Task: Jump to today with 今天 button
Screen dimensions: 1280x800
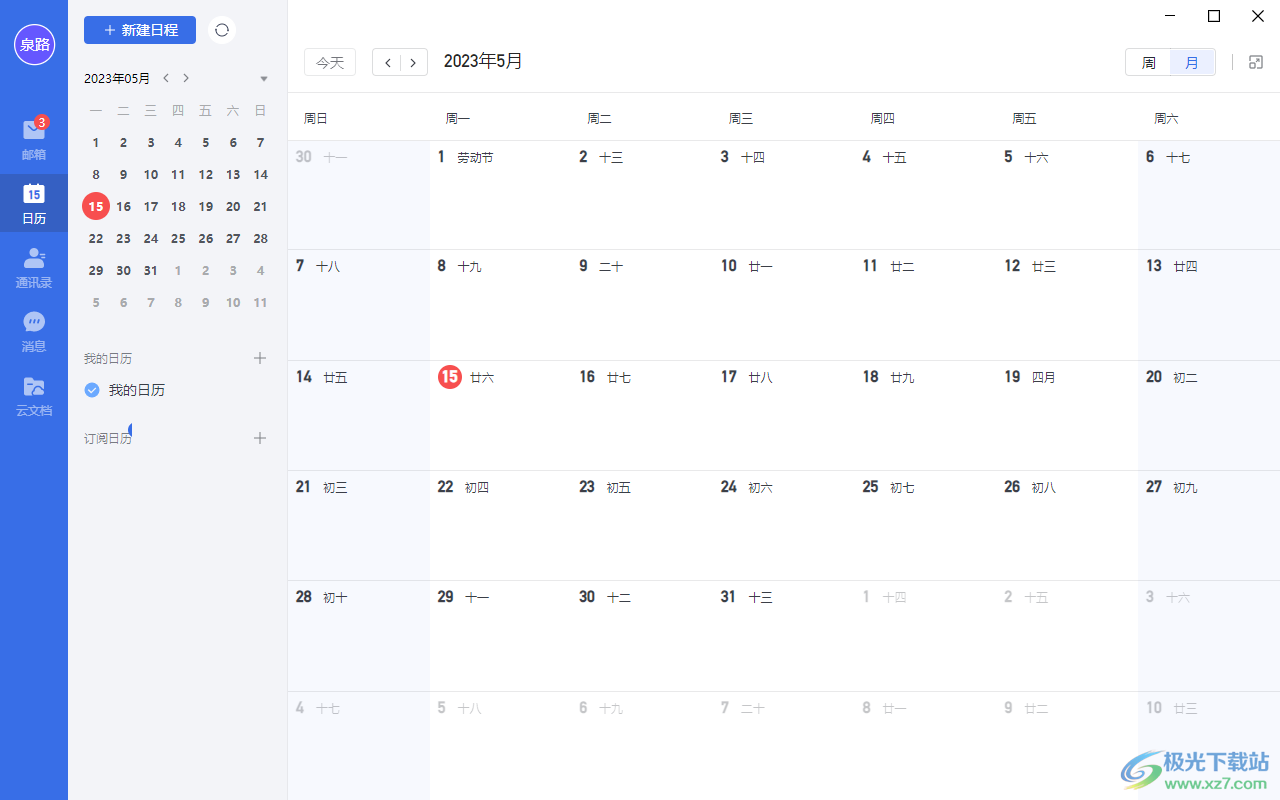Action: pyautogui.click(x=330, y=62)
